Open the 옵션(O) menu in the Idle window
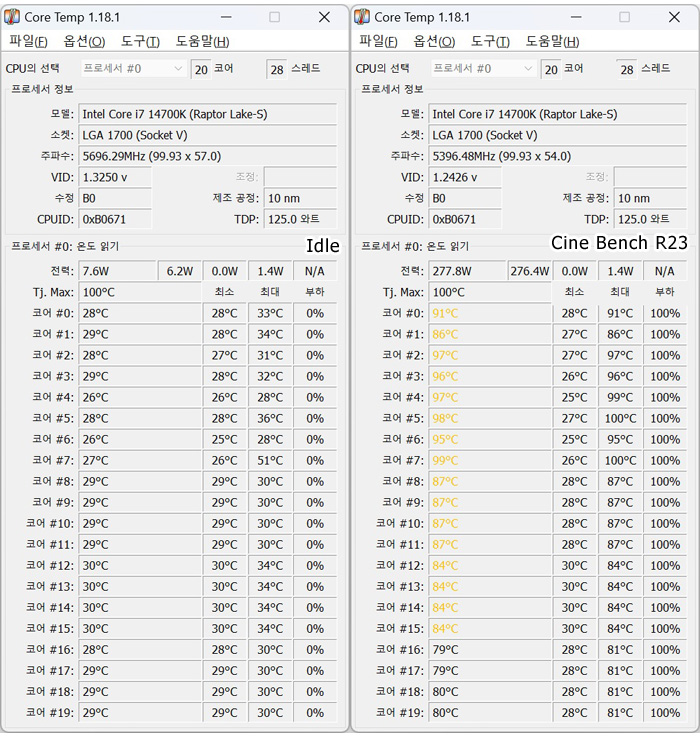The image size is (700, 736). 84,41
